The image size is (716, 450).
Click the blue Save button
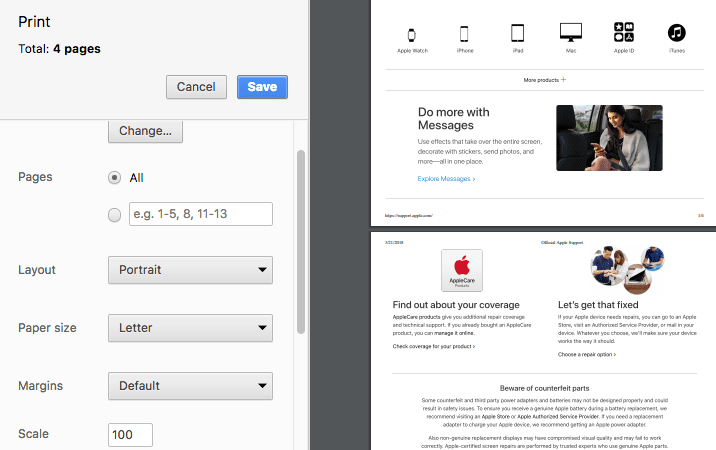coord(262,87)
